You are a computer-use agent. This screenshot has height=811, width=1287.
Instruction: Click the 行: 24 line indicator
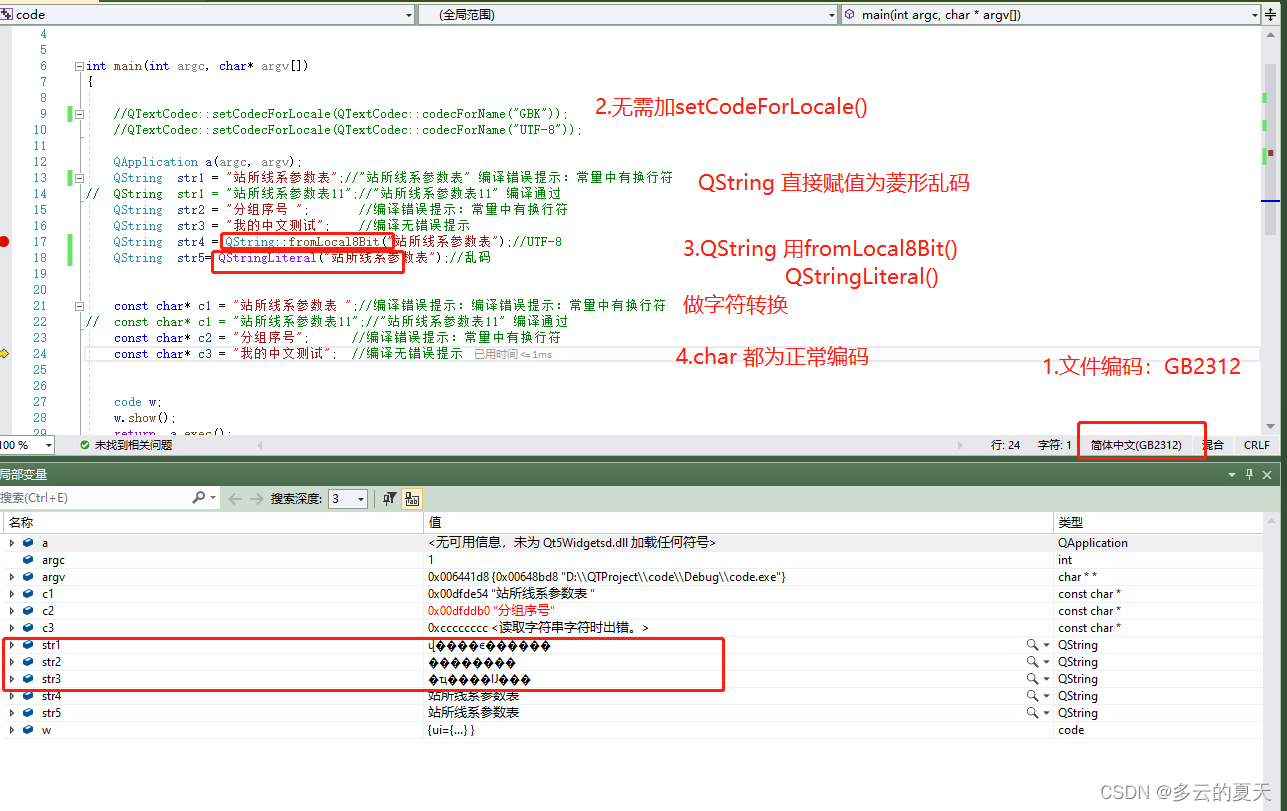click(1005, 445)
